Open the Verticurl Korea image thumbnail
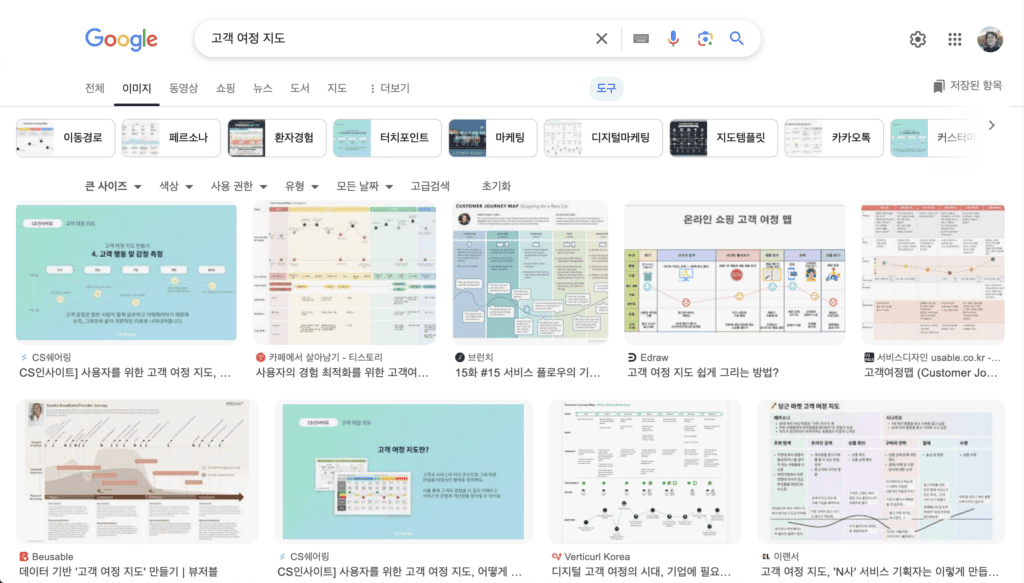This screenshot has height=583, width=1024. click(x=645, y=471)
